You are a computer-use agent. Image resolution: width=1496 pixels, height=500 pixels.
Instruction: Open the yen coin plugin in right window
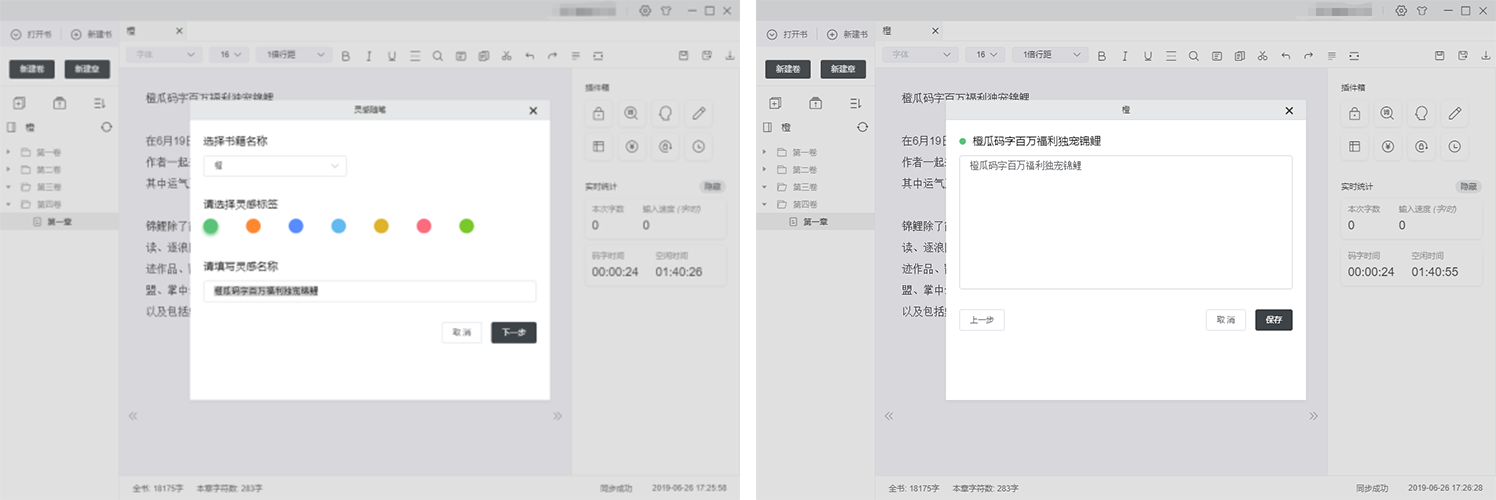point(1387,146)
